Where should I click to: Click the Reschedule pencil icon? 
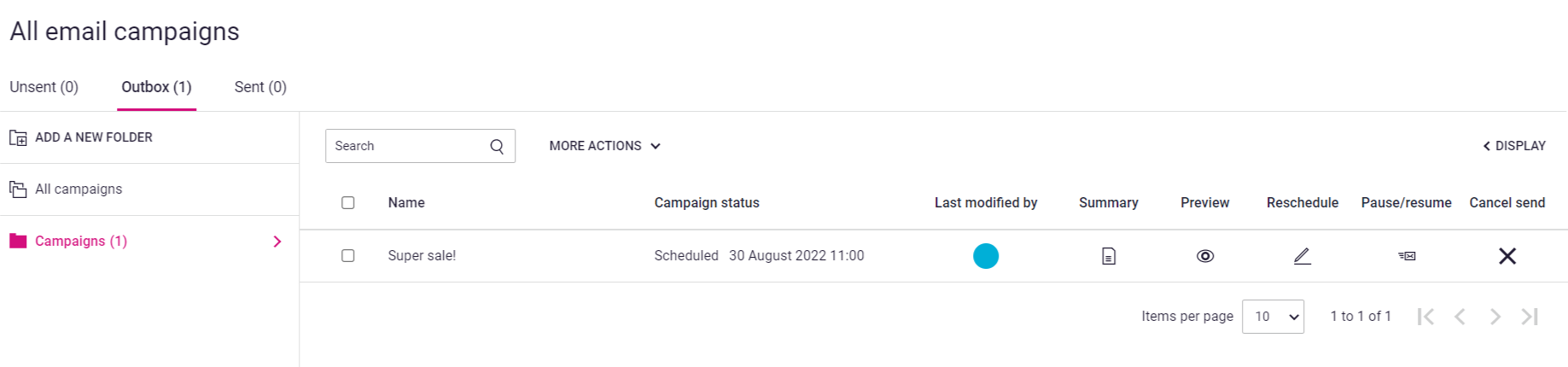(x=1302, y=256)
